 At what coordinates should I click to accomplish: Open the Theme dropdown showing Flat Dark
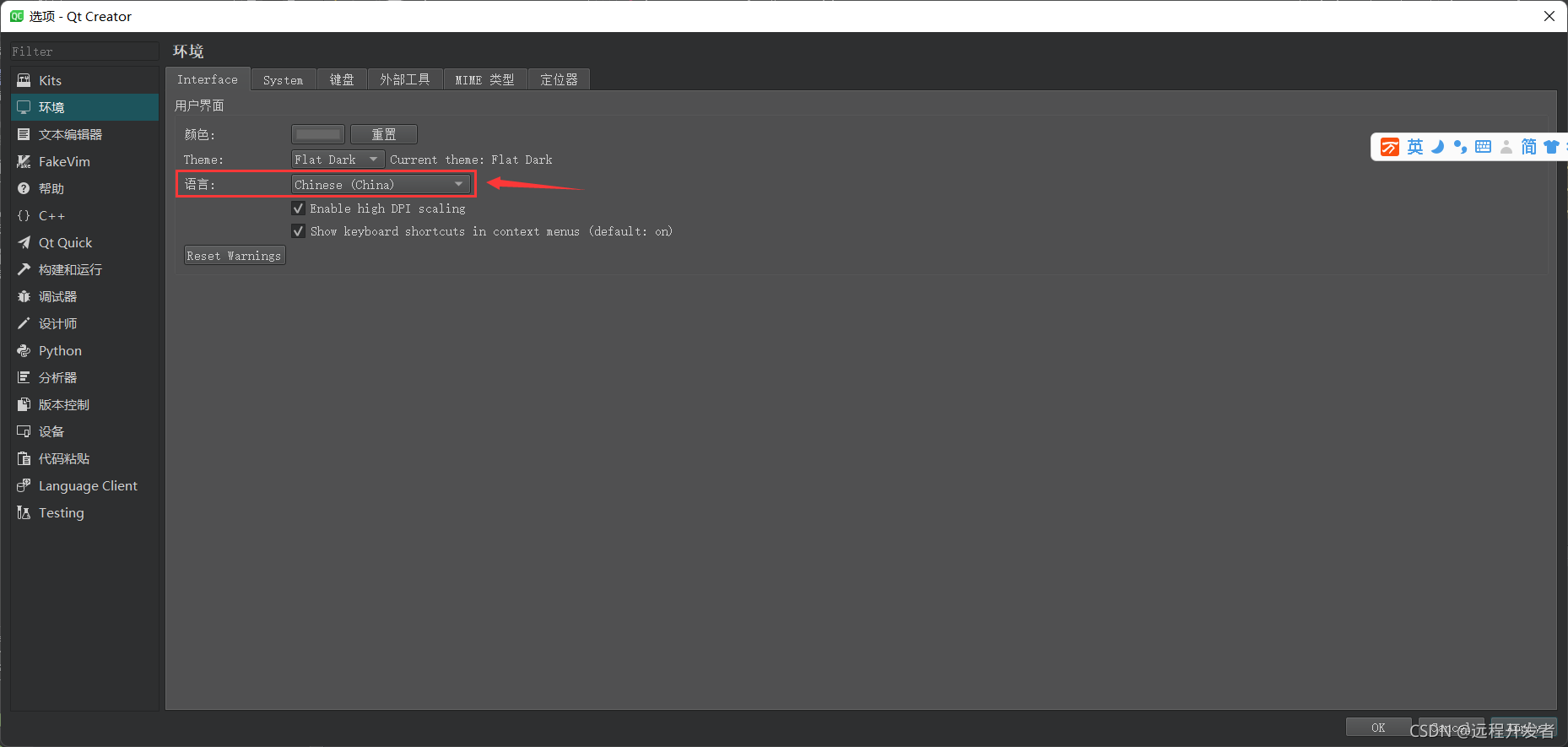tap(338, 160)
